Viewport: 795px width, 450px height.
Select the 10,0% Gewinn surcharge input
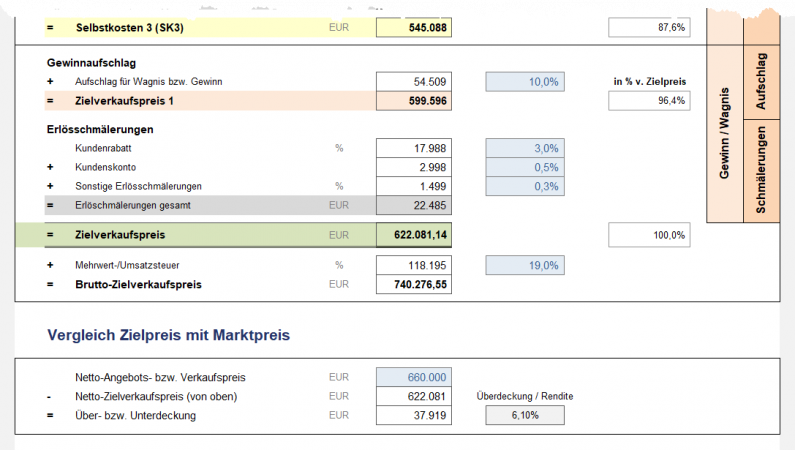tap(525, 81)
